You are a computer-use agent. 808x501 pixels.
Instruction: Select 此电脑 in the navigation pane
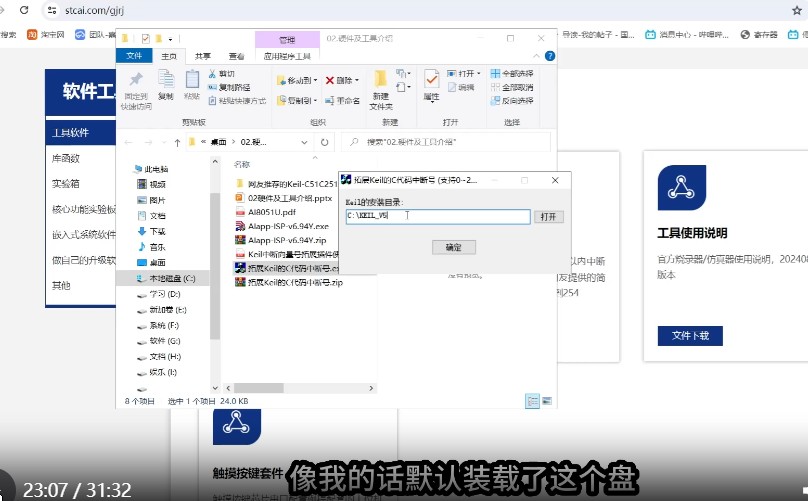(x=150, y=169)
